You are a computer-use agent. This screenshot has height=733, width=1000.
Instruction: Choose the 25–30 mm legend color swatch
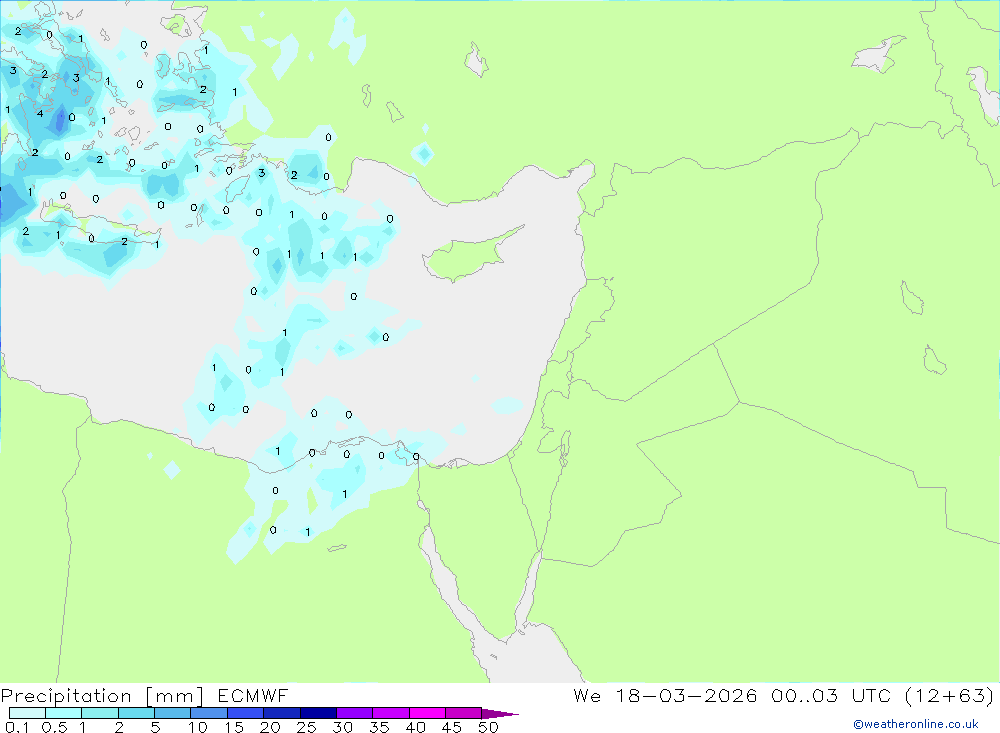coord(318,713)
